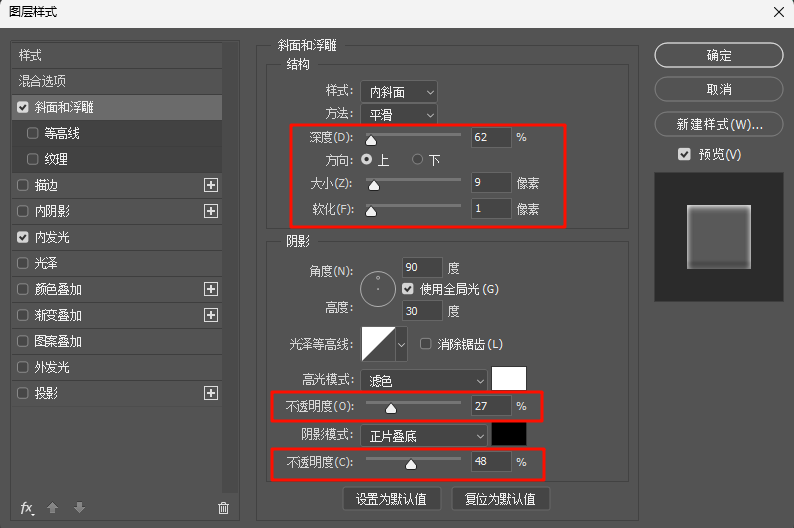Open the fx effects menu icon

[x=27, y=508]
